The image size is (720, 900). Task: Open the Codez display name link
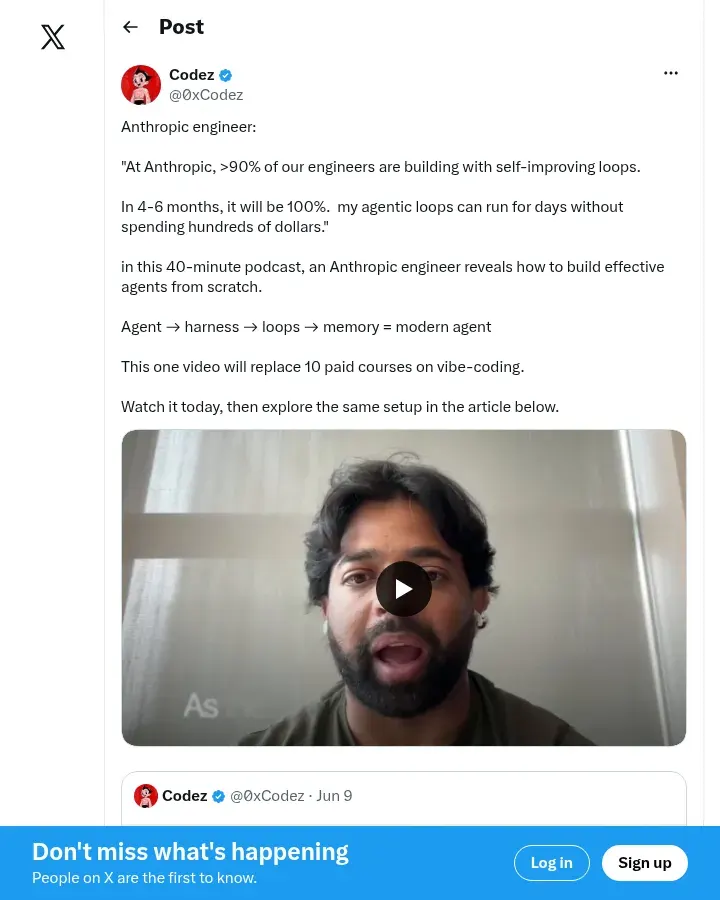tap(192, 75)
